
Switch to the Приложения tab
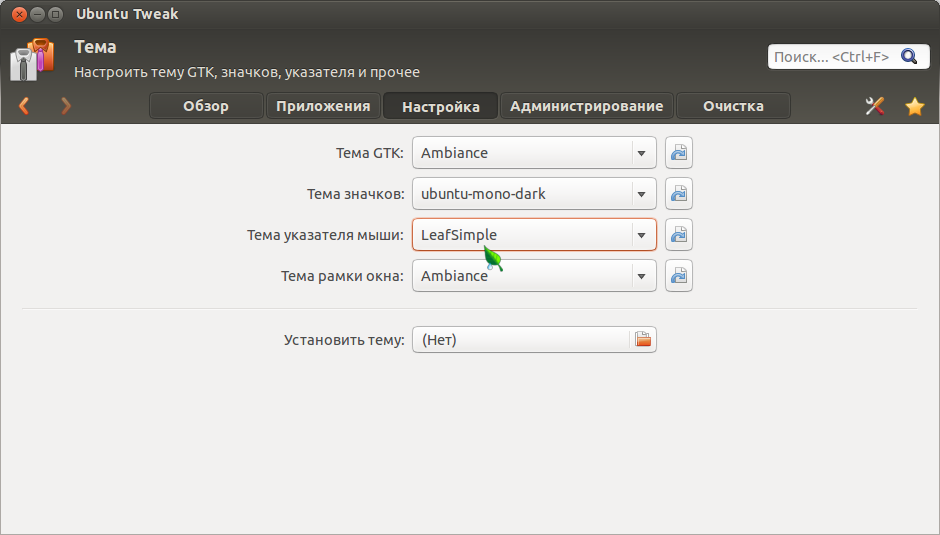[x=323, y=106]
